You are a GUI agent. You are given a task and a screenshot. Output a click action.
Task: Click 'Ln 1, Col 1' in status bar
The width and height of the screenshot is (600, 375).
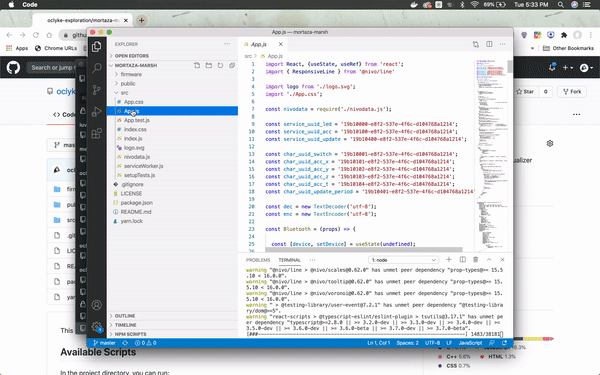coord(378,343)
